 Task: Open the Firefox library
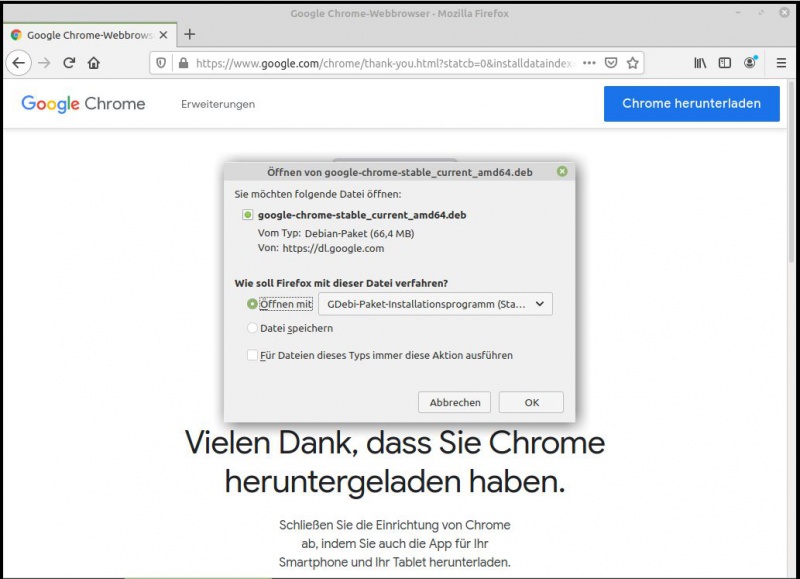tap(700, 63)
